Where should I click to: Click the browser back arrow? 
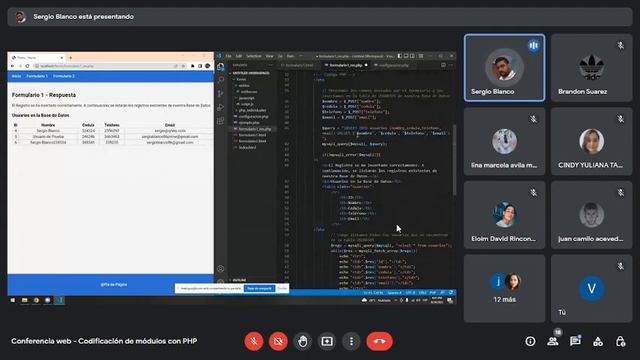tap(13, 66)
